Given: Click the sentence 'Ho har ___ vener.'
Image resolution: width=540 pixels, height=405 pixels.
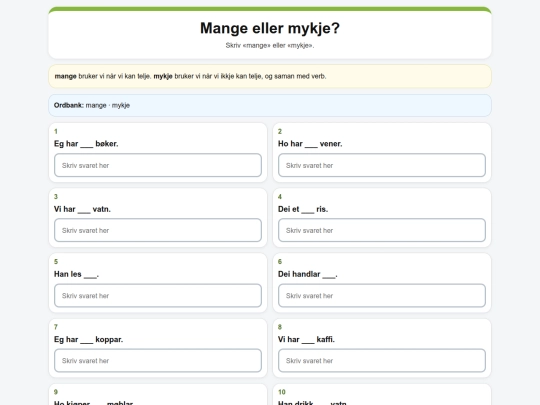Looking at the screenshot, I should click(310, 144).
